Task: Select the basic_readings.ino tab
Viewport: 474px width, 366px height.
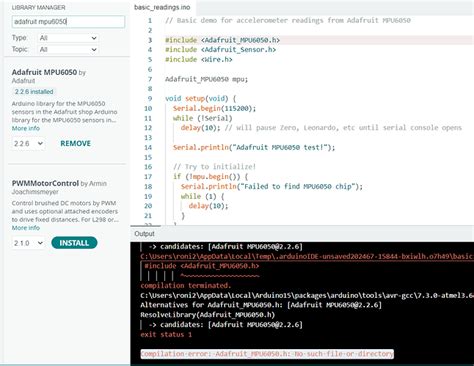Action: pyautogui.click(x=162, y=7)
